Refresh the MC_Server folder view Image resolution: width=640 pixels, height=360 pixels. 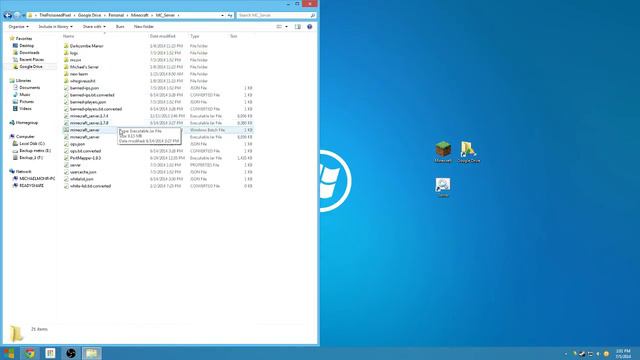tap(230, 15)
